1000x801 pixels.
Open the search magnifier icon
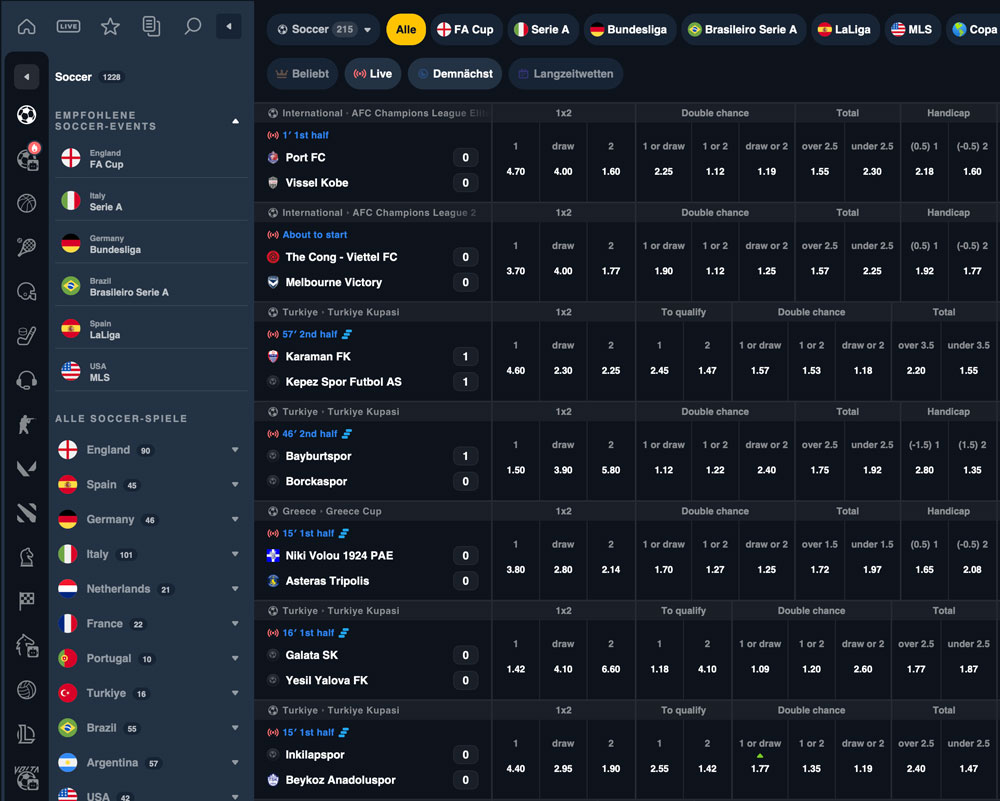(193, 27)
